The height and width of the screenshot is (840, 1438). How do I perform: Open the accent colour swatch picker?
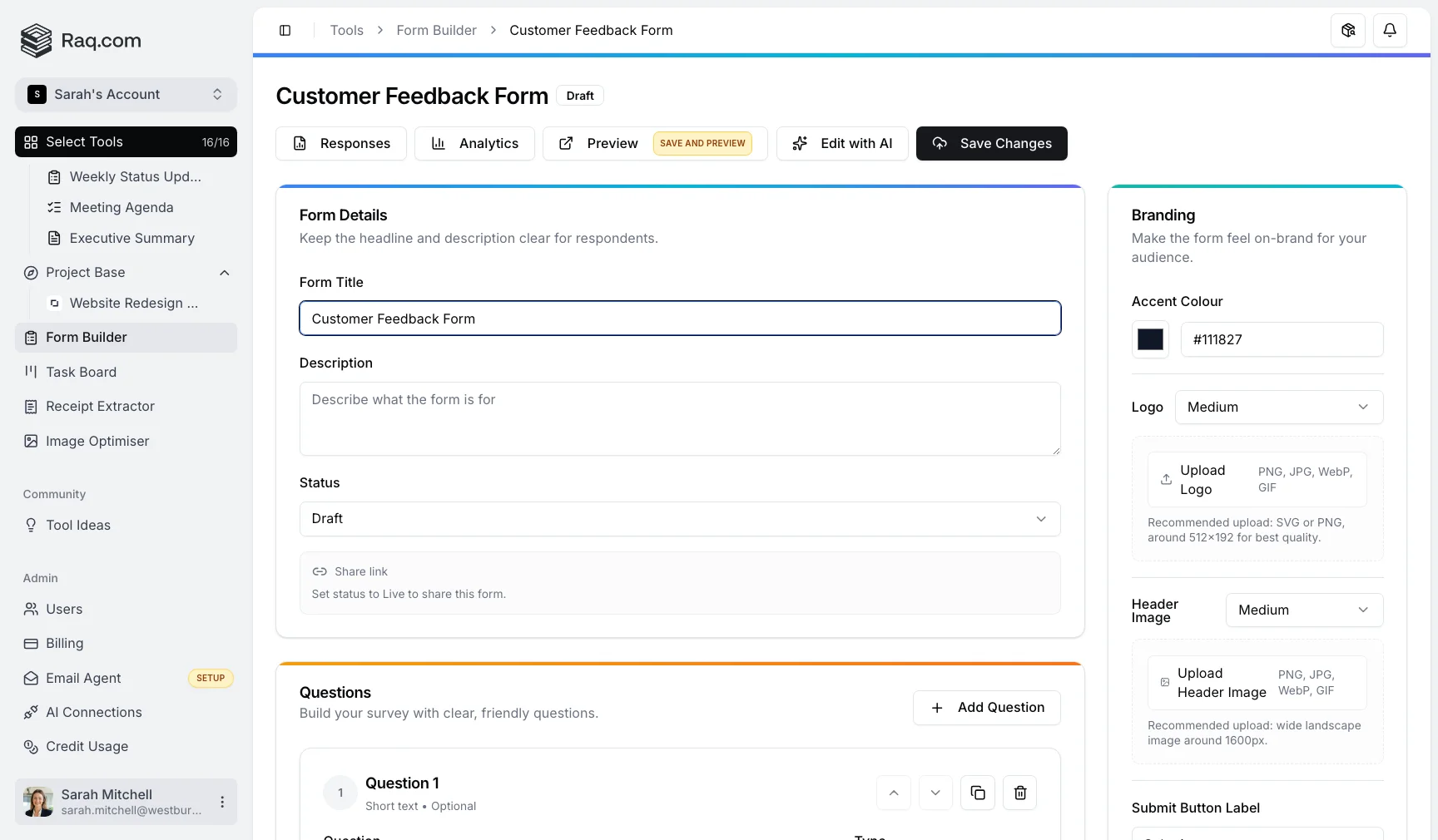(1149, 339)
